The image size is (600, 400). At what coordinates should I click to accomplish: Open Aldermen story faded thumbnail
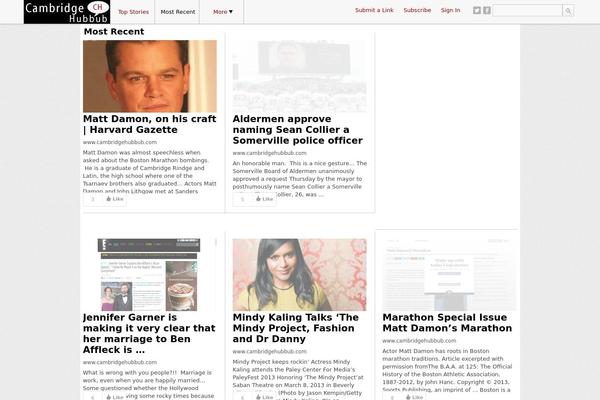coord(300,76)
